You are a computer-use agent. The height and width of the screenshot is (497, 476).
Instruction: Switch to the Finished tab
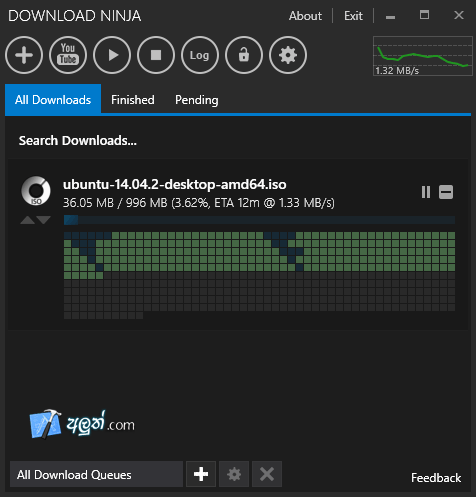point(133,100)
